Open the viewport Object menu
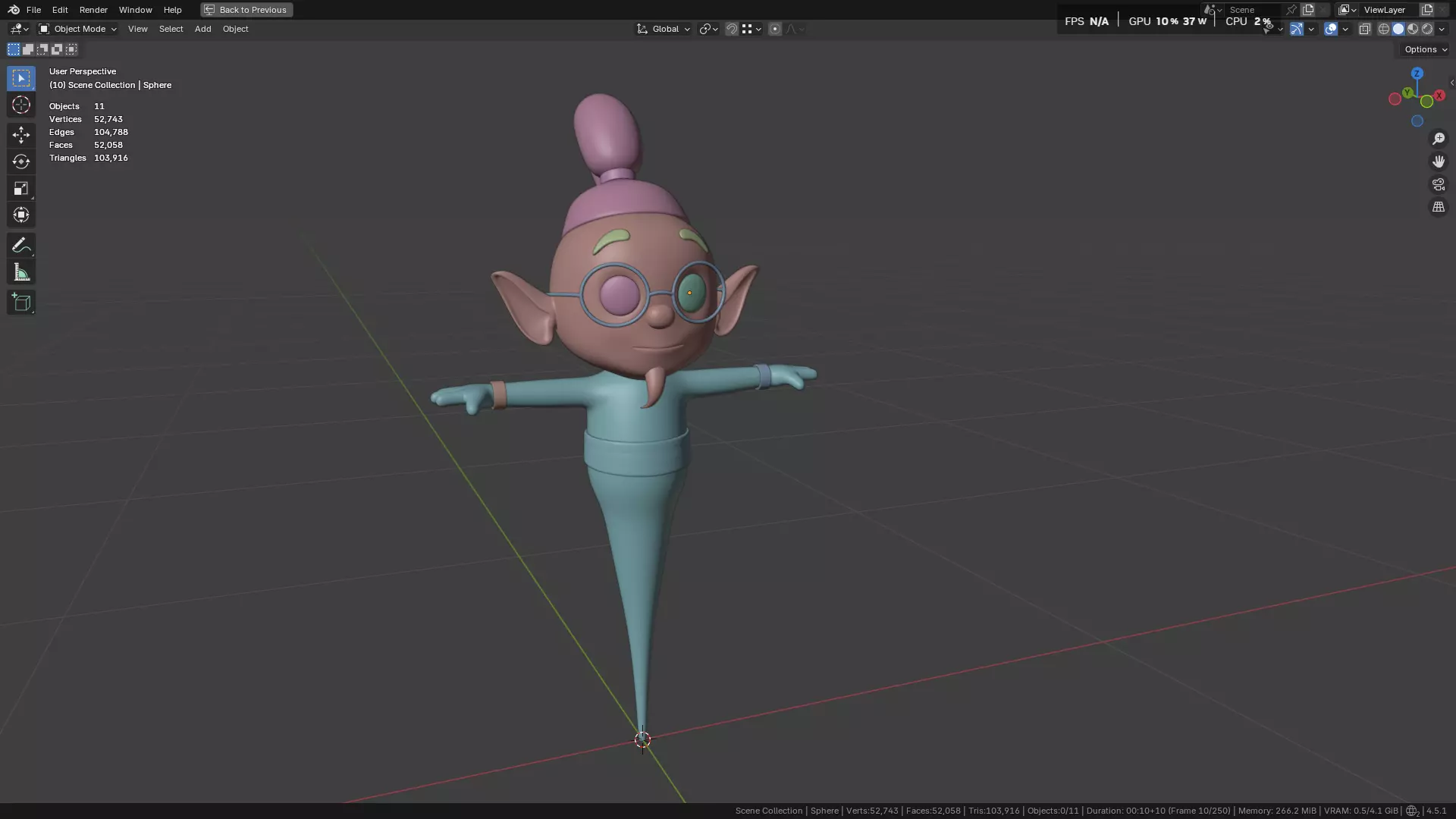 235,29
